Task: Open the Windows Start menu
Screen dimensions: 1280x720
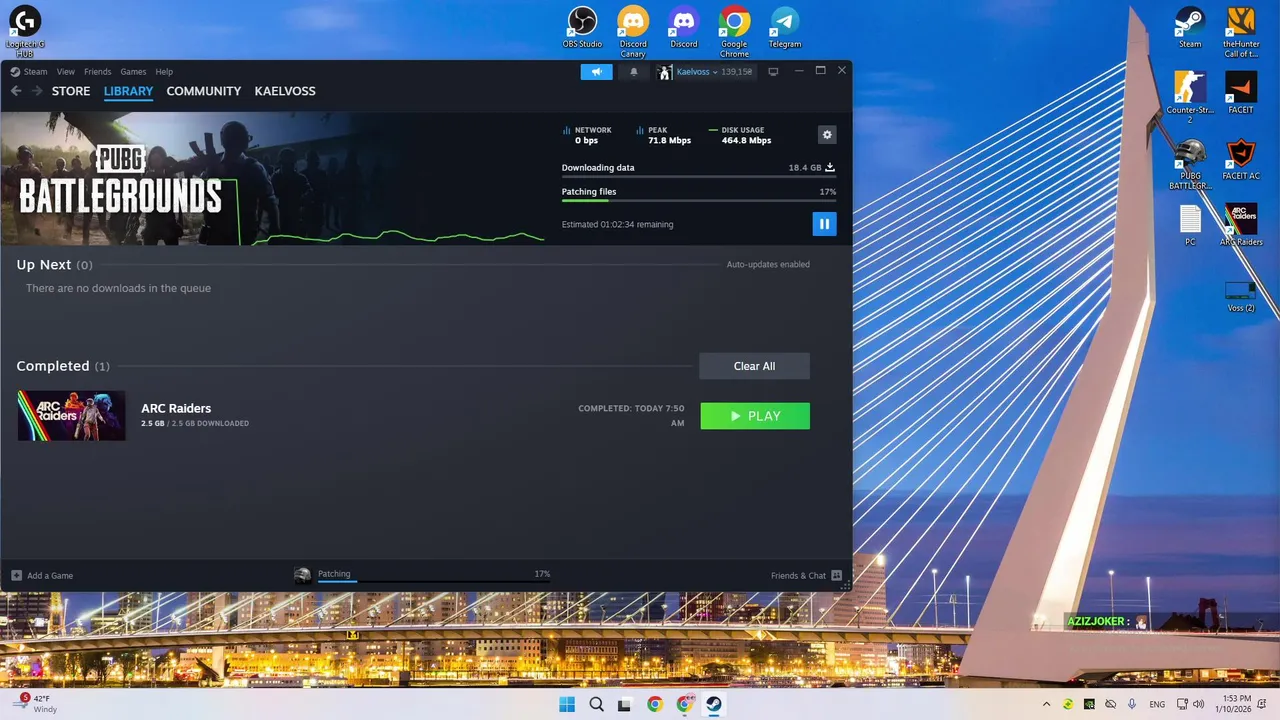Action: [x=567, y=704]
